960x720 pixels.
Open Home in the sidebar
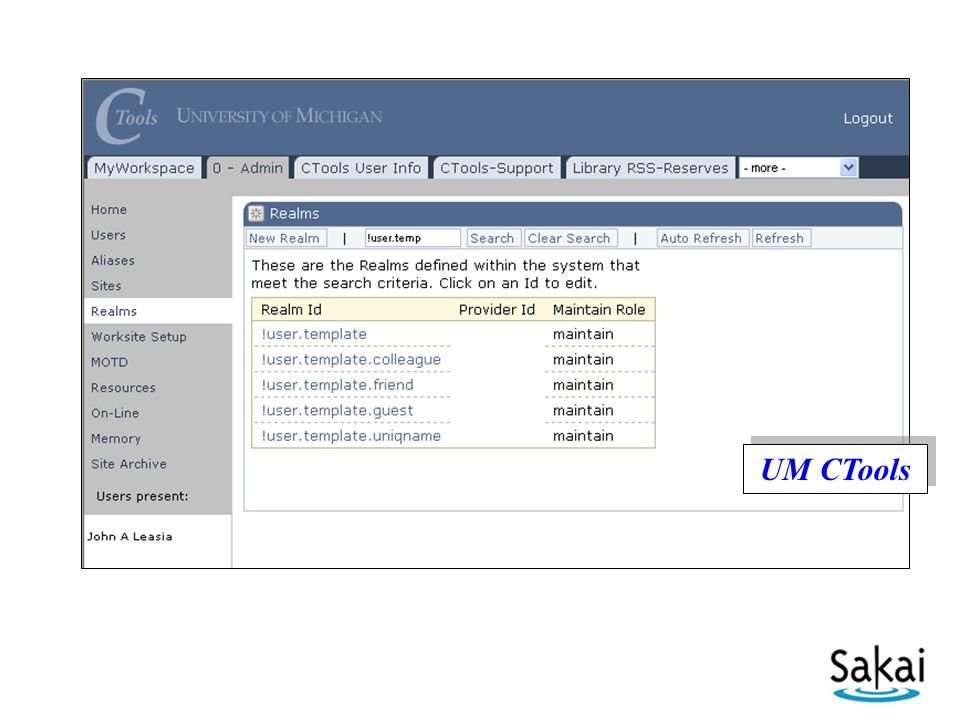click(x=109, y=209)
